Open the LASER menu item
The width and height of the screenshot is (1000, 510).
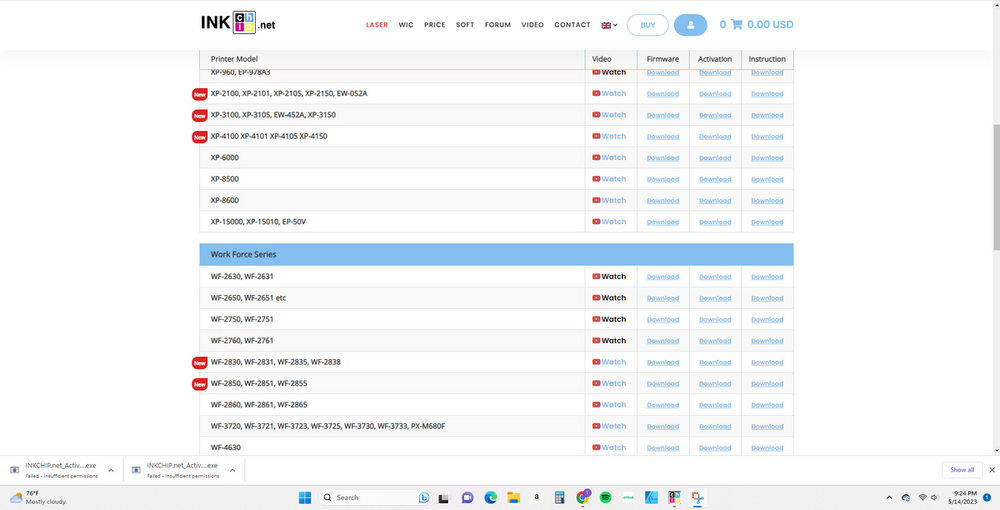tap(377, 25)
